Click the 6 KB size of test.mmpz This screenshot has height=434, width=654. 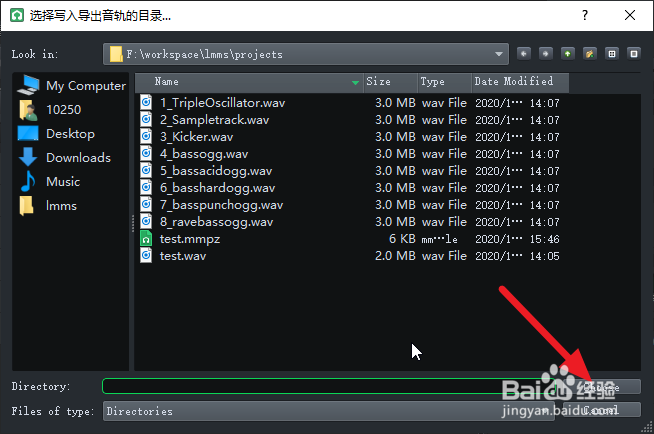402,239
